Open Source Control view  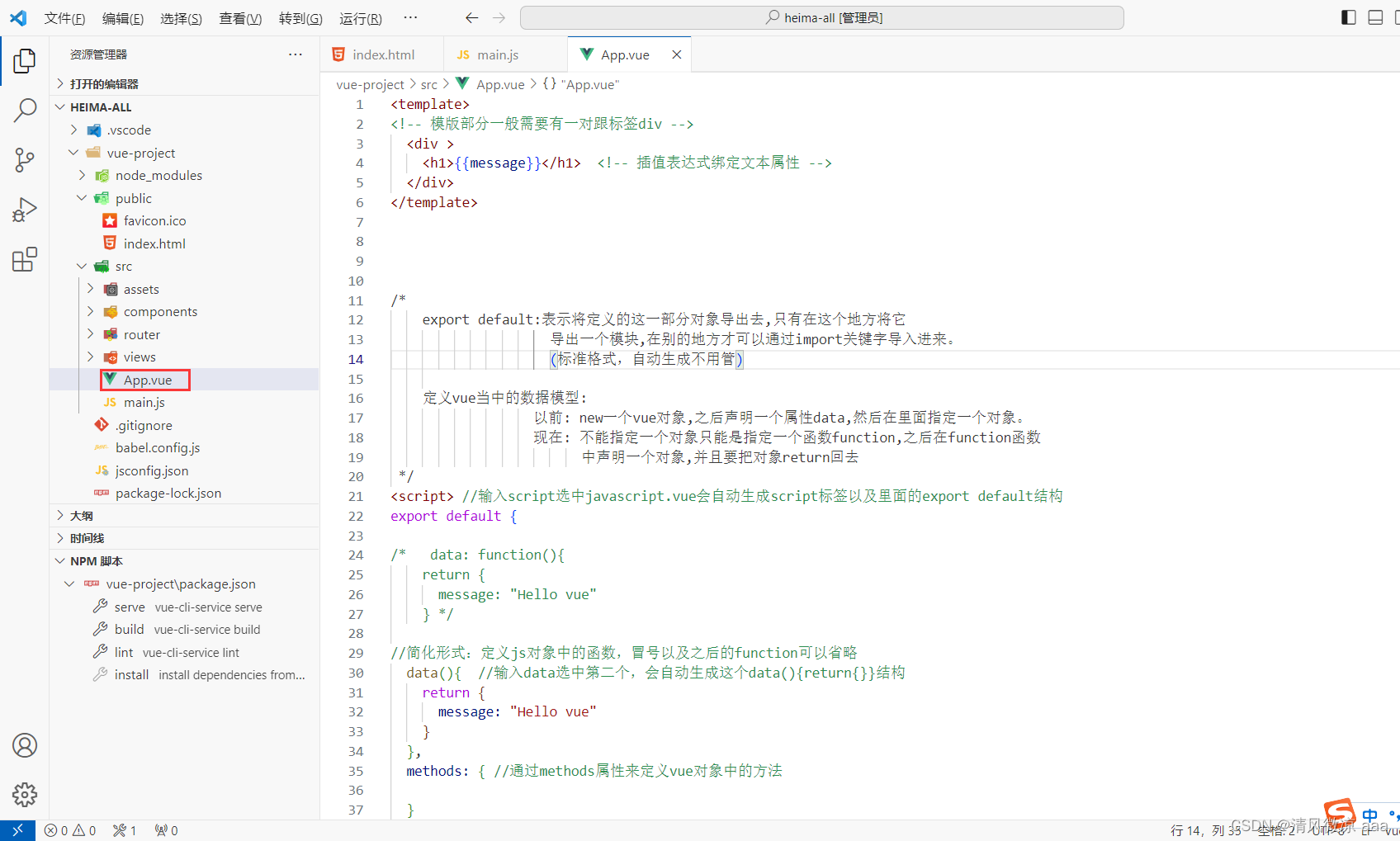pyautogui.click(x=25, y=159)
